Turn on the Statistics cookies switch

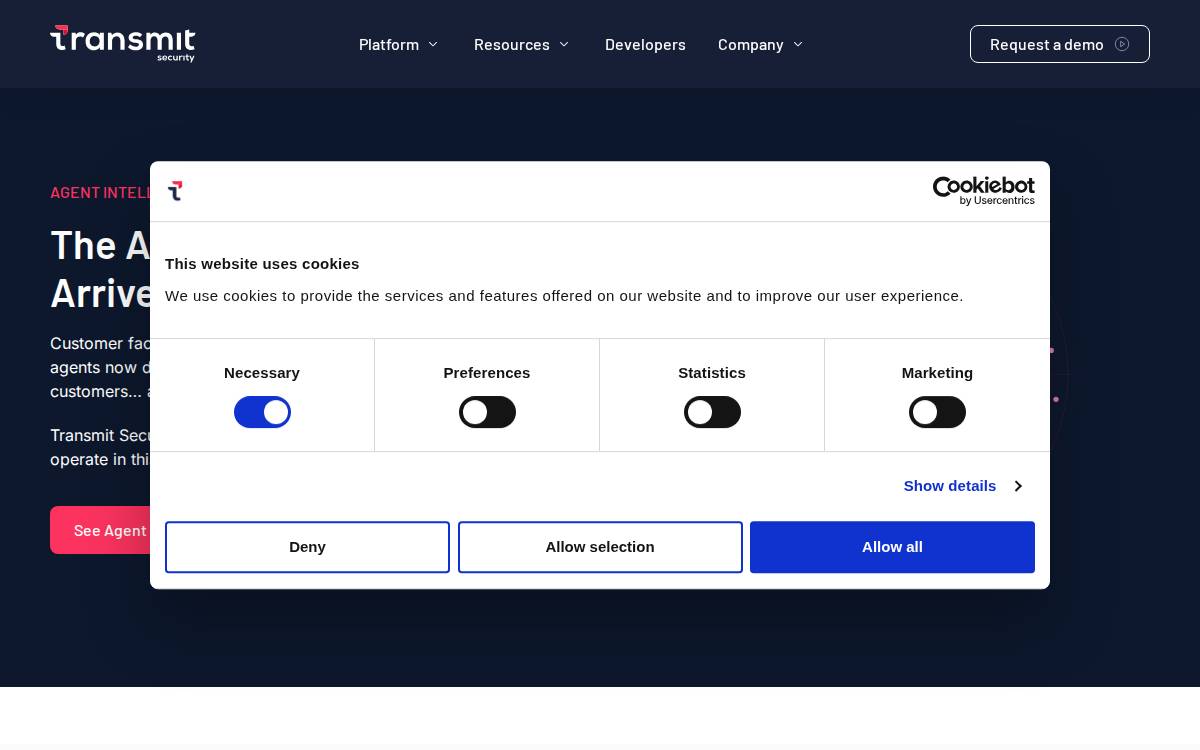coord(712,412)
